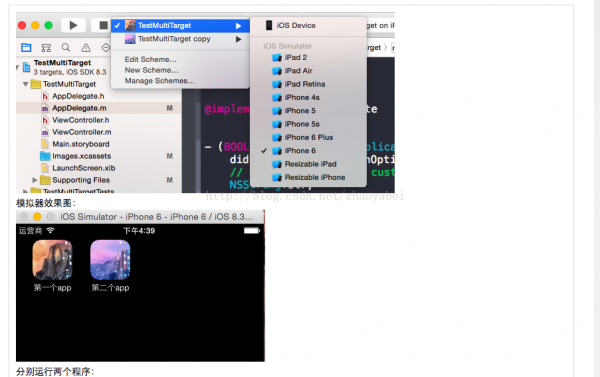Click the @implementation line in code editor
The width and height of the screenshot is (600, 377).
pyautogui.click(x=227, y=109)
